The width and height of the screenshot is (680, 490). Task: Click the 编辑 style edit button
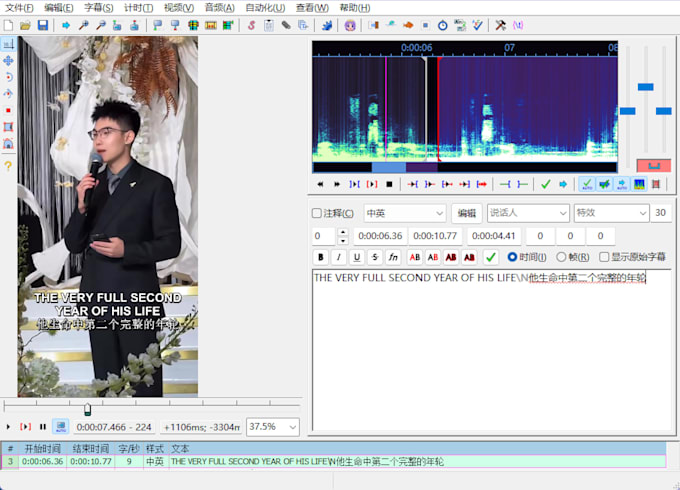pos(467,213)
